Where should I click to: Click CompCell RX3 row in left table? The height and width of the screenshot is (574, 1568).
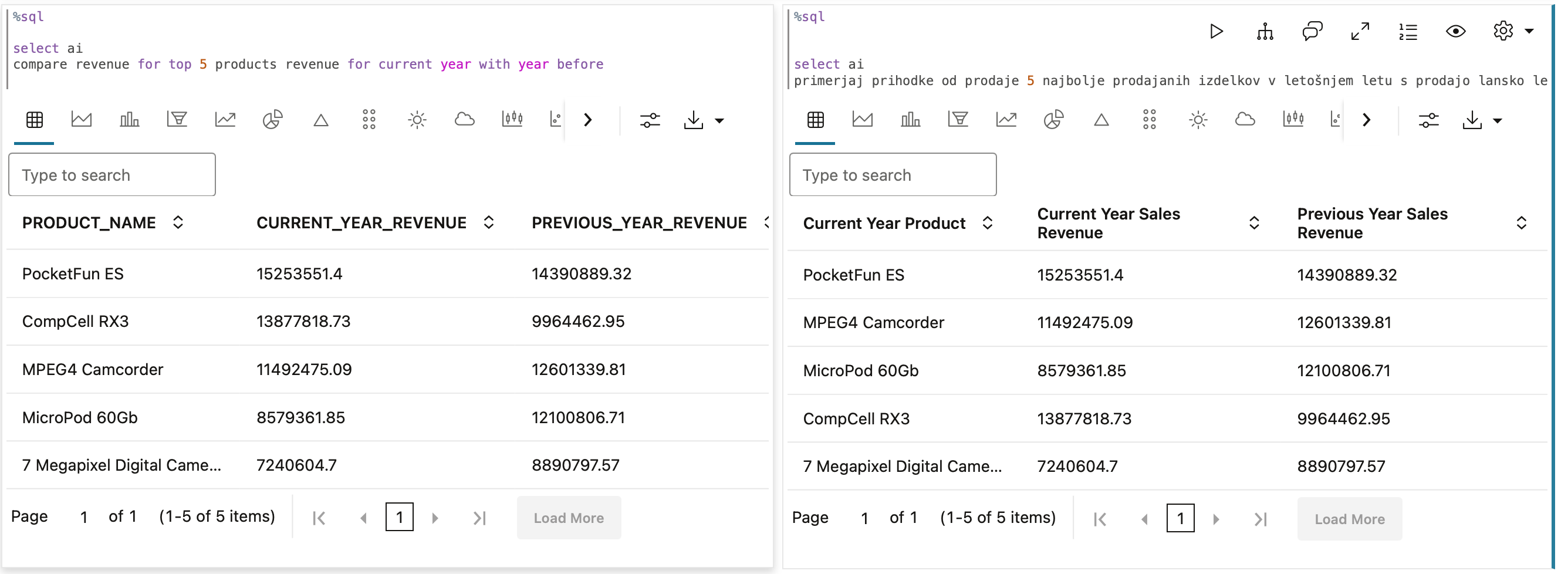point(388,322)
